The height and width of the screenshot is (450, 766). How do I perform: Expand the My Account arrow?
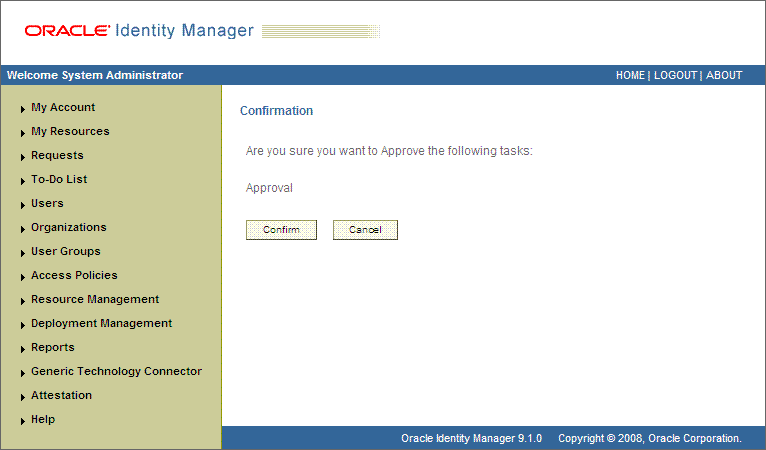click(22, 109)
